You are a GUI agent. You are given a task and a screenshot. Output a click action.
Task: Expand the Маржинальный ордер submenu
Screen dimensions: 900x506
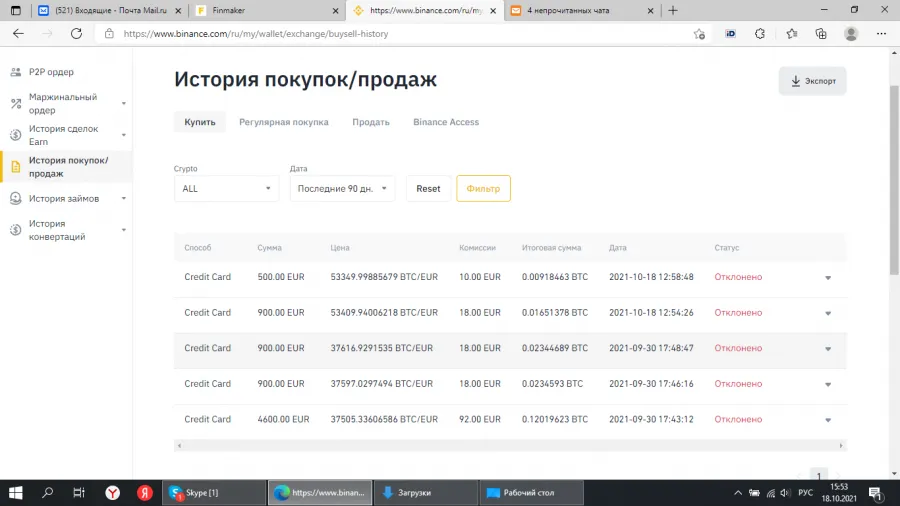(x=123, y=104)
